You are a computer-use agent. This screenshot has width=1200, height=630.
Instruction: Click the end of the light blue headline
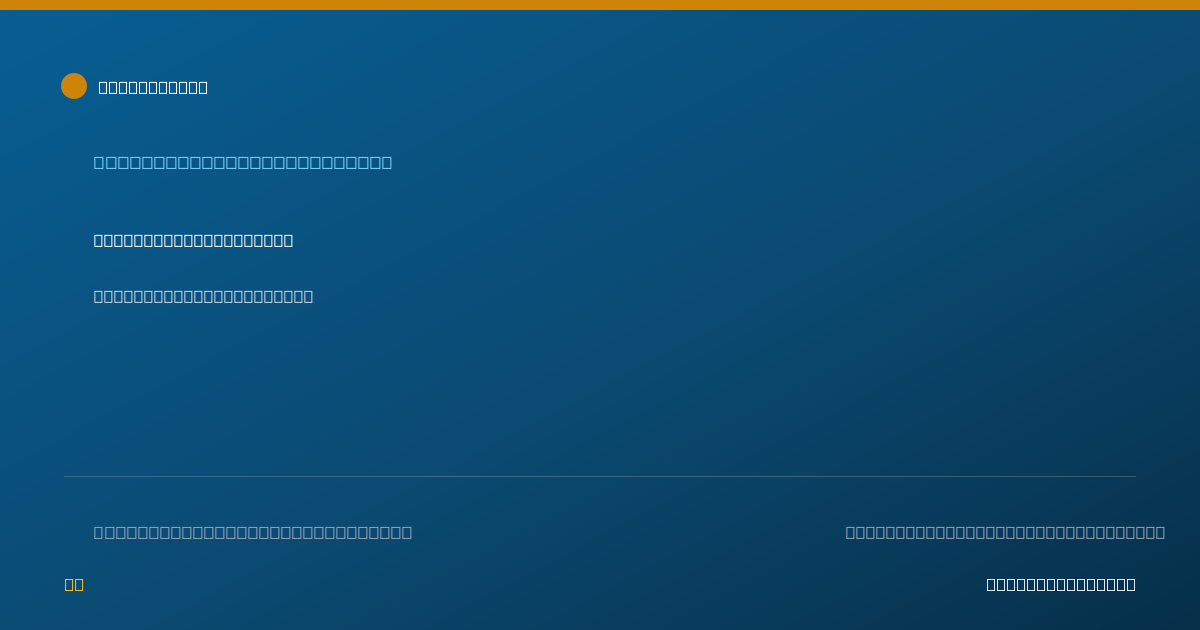pos(388,162)
